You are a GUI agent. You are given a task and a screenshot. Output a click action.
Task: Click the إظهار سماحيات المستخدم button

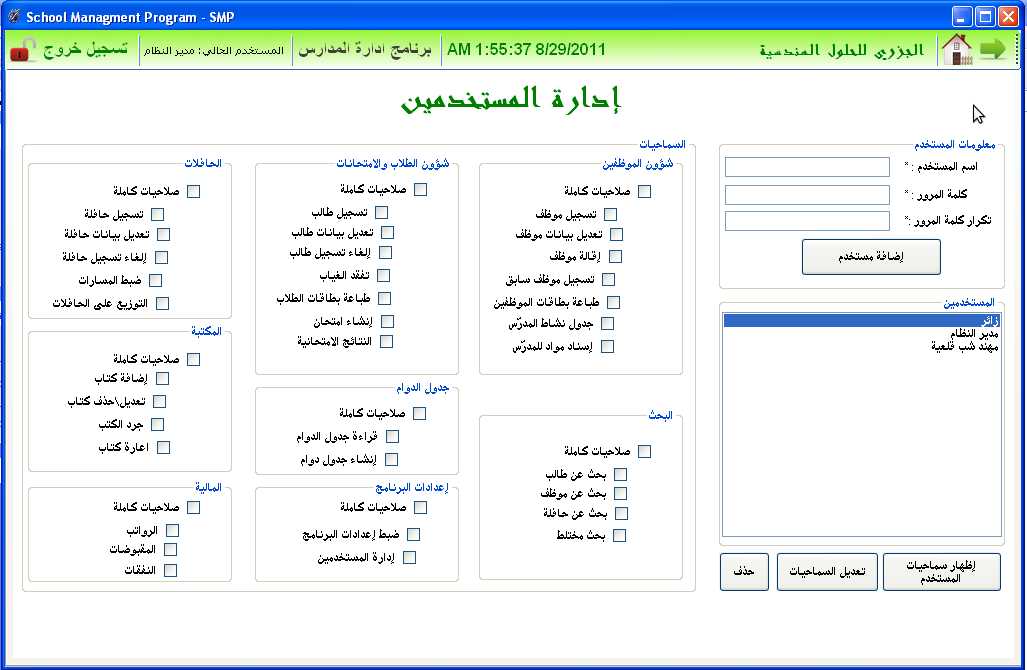[x=942, y=572]
